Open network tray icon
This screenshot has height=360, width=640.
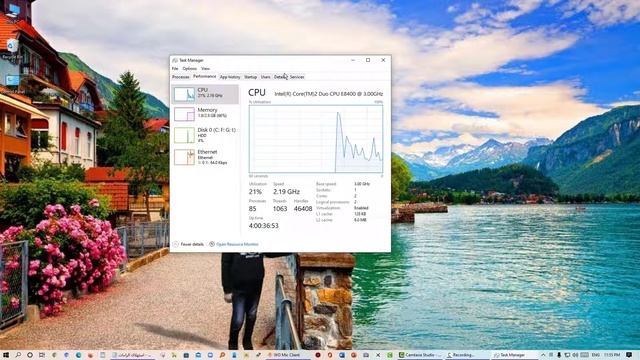pyautogui.click(x=567, y=355)
